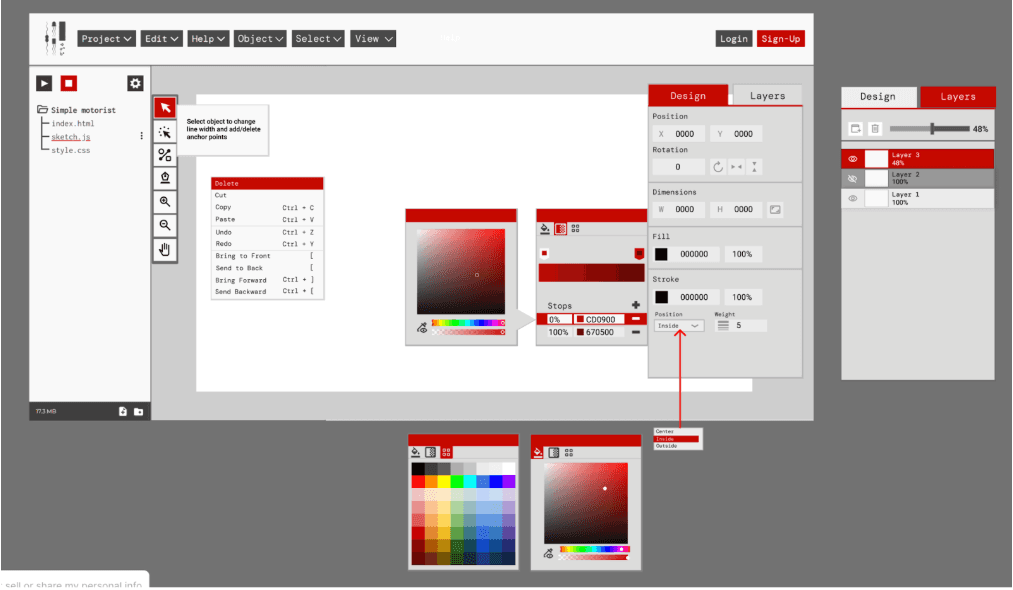Click delete layer trash icon
Image resolution: width=1013 pixels, height=590 pixels.
tap(875, 129)
